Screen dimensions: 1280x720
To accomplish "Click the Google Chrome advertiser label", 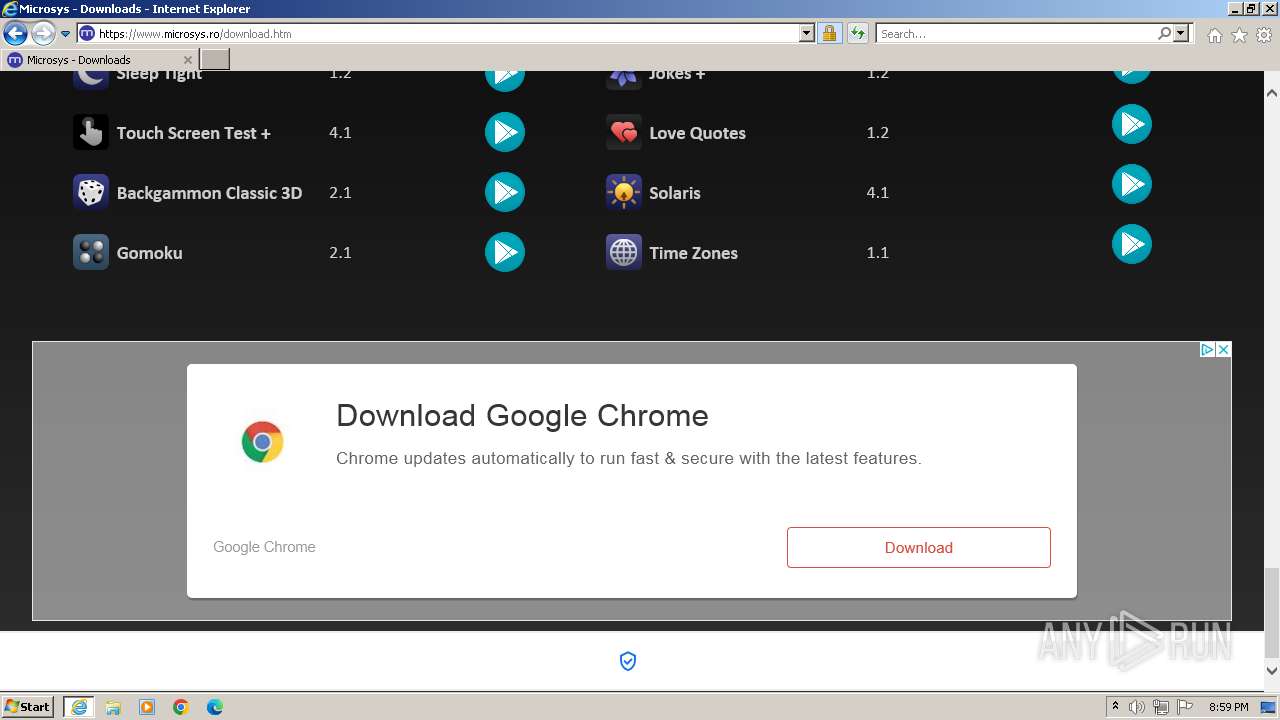I will pos(264,547).
